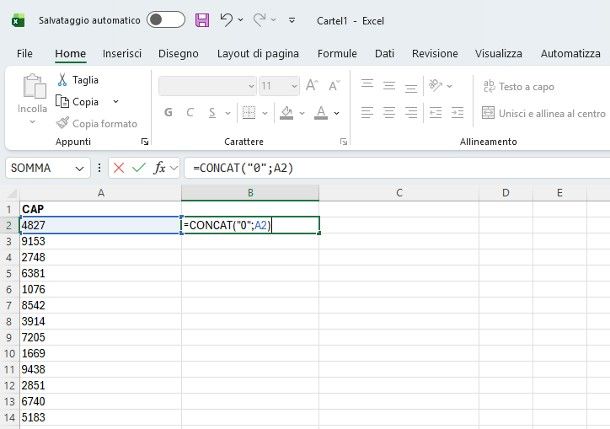Open Customize Quick Access Toolbar dropdown
610x429 pixels.
click(292, 20)
